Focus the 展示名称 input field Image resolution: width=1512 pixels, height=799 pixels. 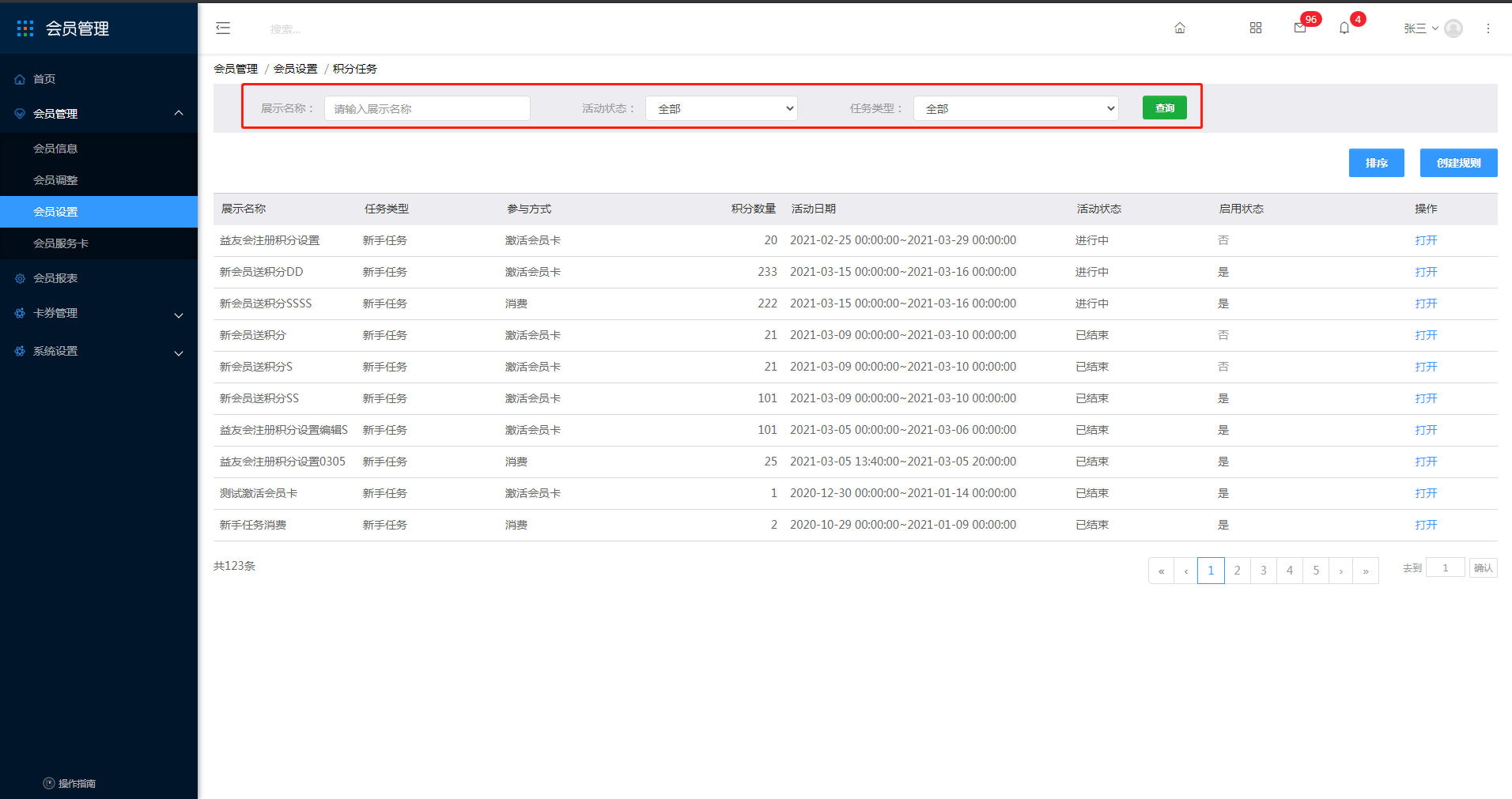pos(427,108)
